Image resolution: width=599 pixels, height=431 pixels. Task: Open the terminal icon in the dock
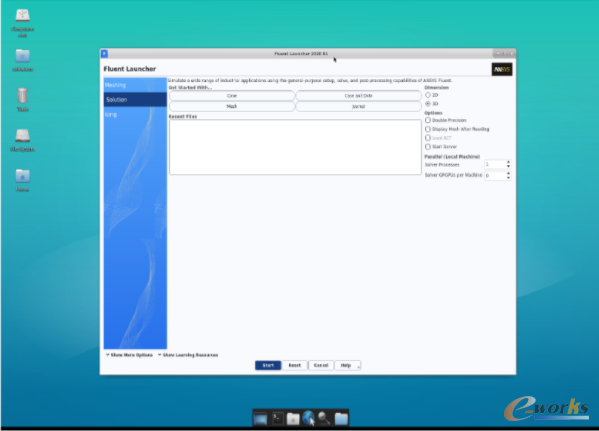pyautogui.click(x=278, y=418)
